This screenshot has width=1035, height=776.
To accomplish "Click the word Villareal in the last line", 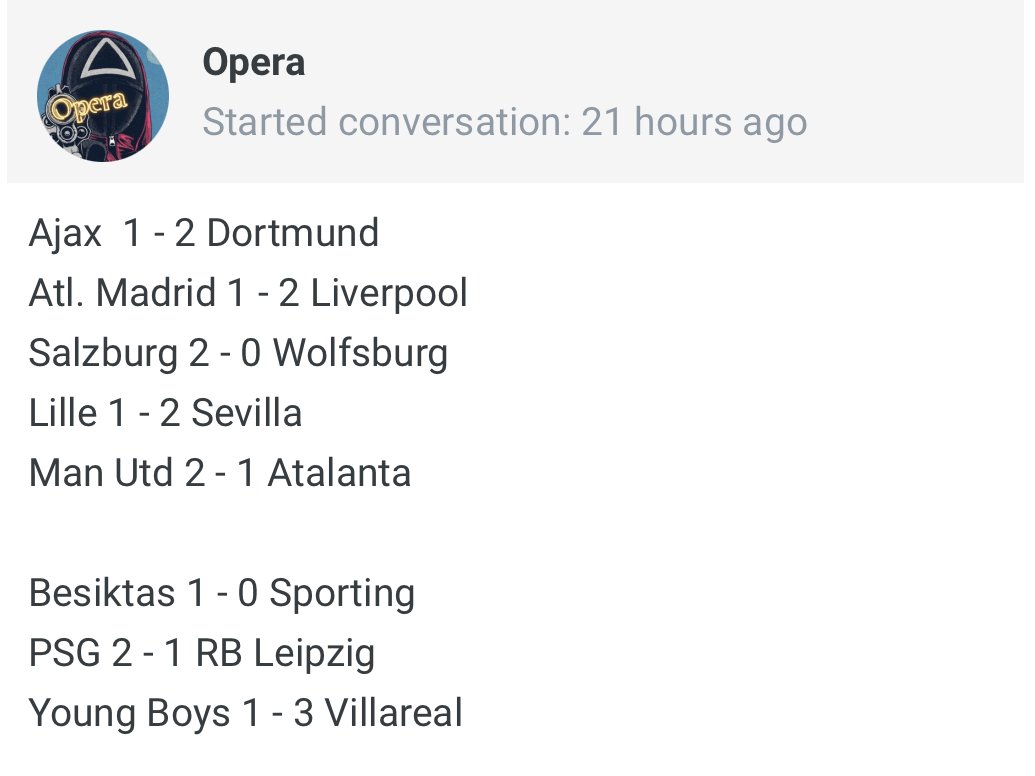I will coord(393,714).
